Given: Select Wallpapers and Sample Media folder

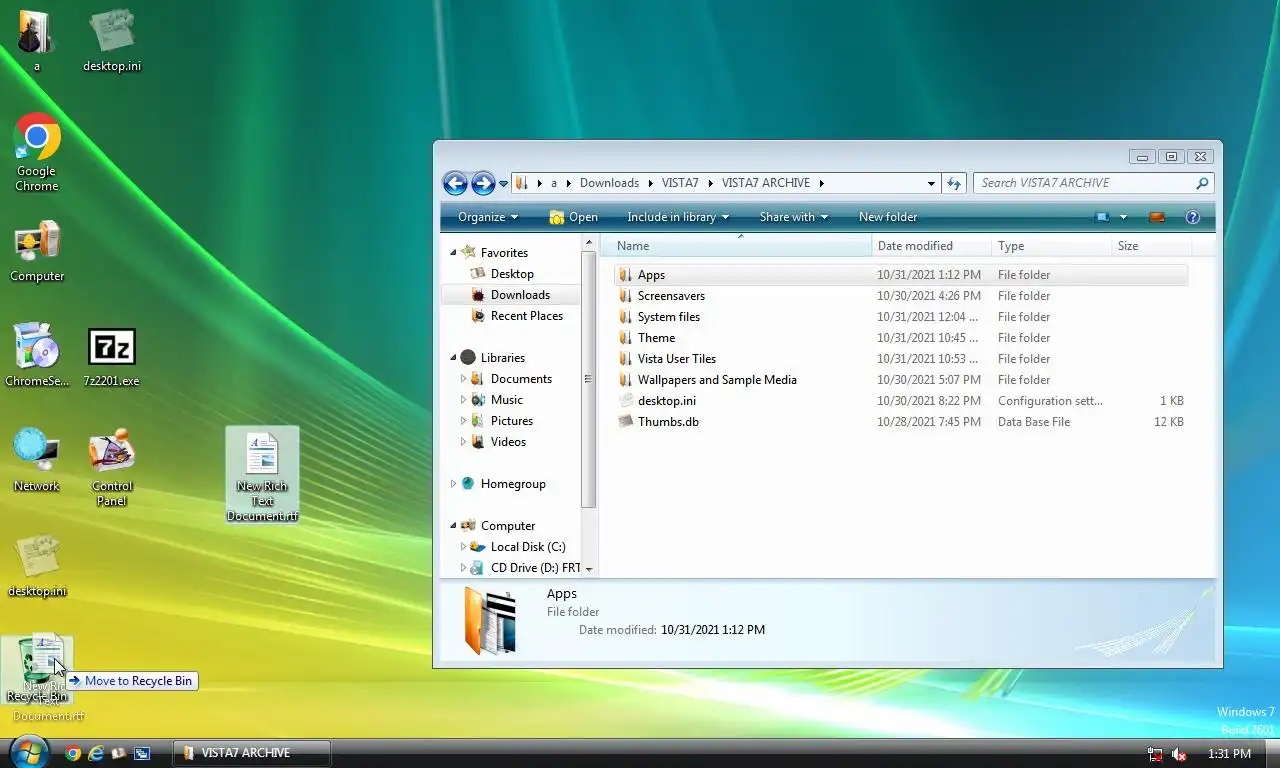Looking at the screenshot, I should [x=901, y=380].
